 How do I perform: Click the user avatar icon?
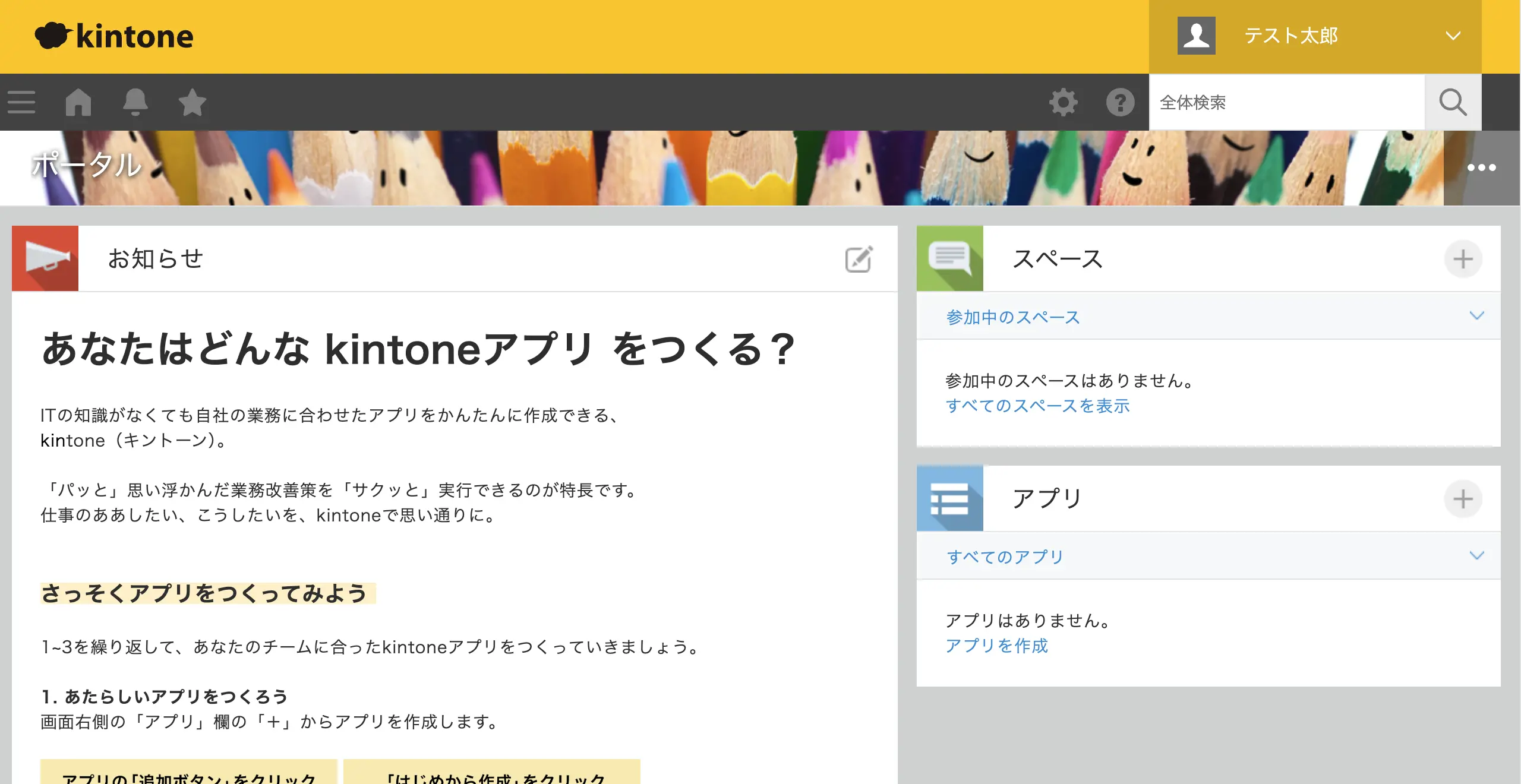pos(1196,36)
